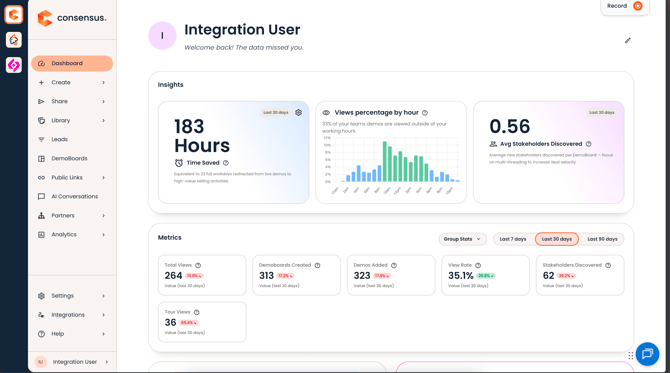The width and height of the screenshot is (670, 373).
Task: Open the Dashboard sidebar item
Action: (72, 63)
